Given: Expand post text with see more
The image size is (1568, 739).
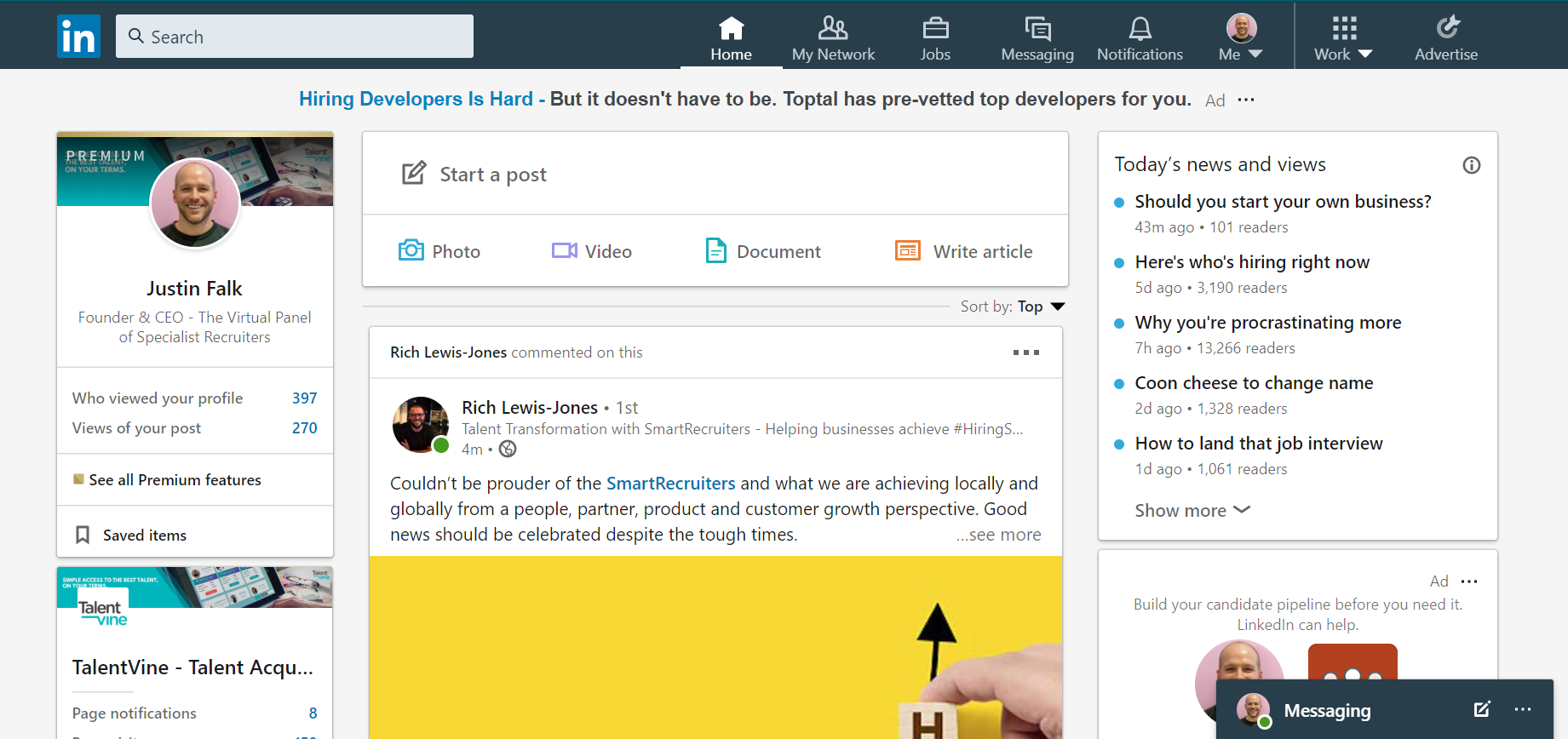Looking at the screenshot, I should [998, 535].
